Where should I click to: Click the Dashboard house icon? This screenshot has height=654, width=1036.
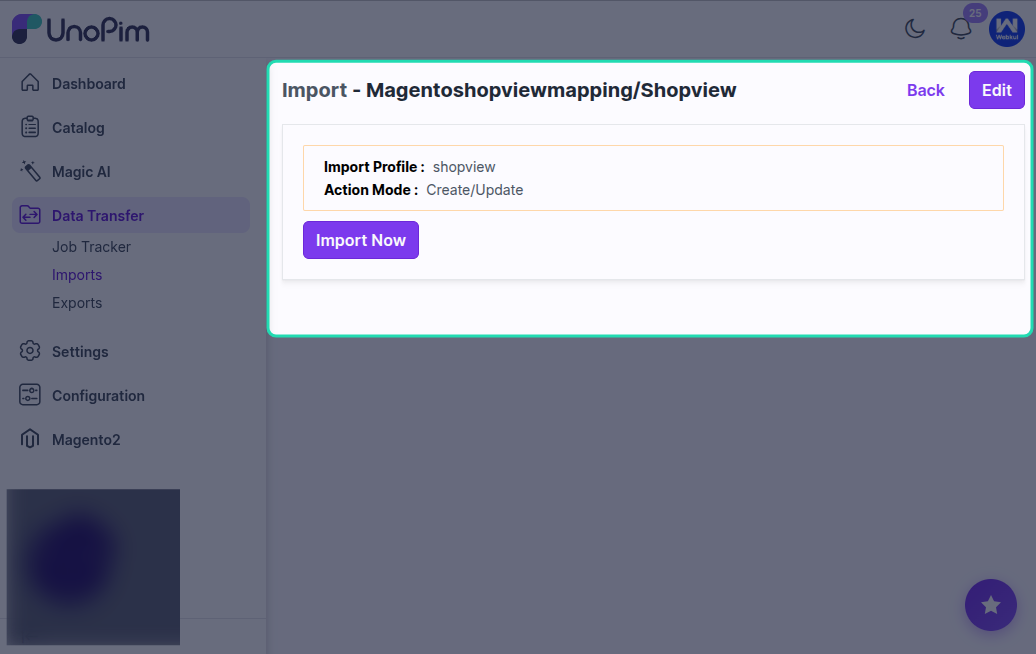(30, 83)
